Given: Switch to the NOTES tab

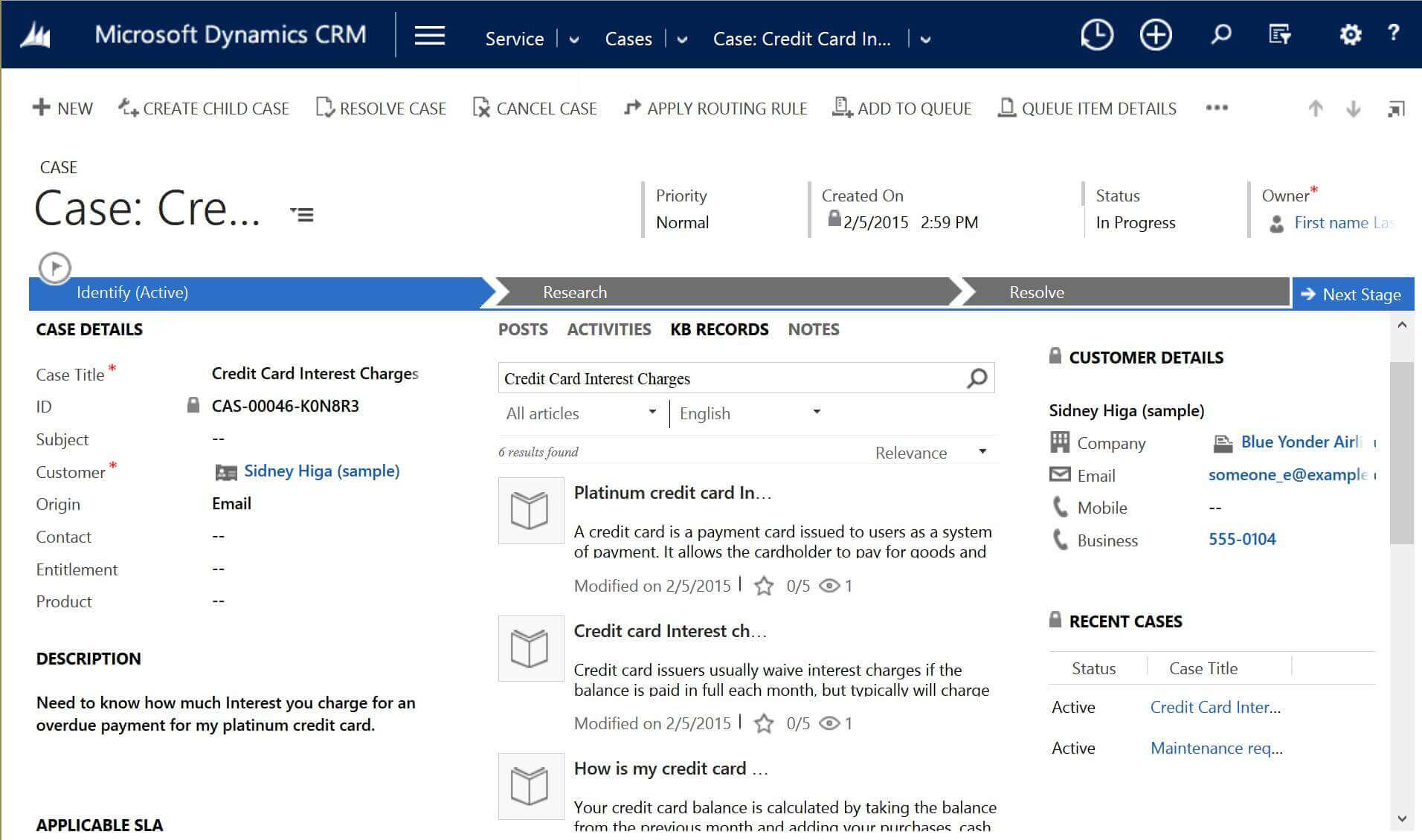Looking at the screenshot, I should point(814,329).
